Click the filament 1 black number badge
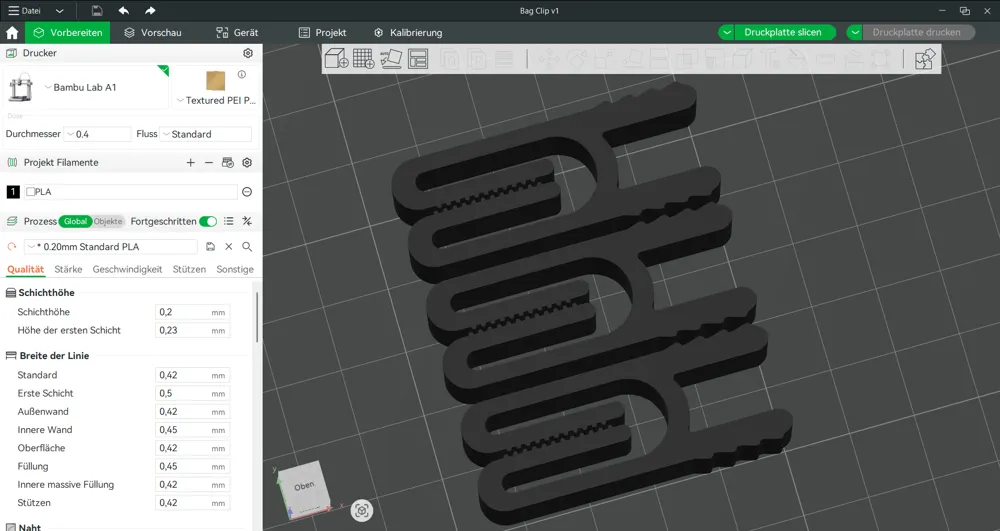Screen dimensions: 1000x531 click(x=13, y=192)
